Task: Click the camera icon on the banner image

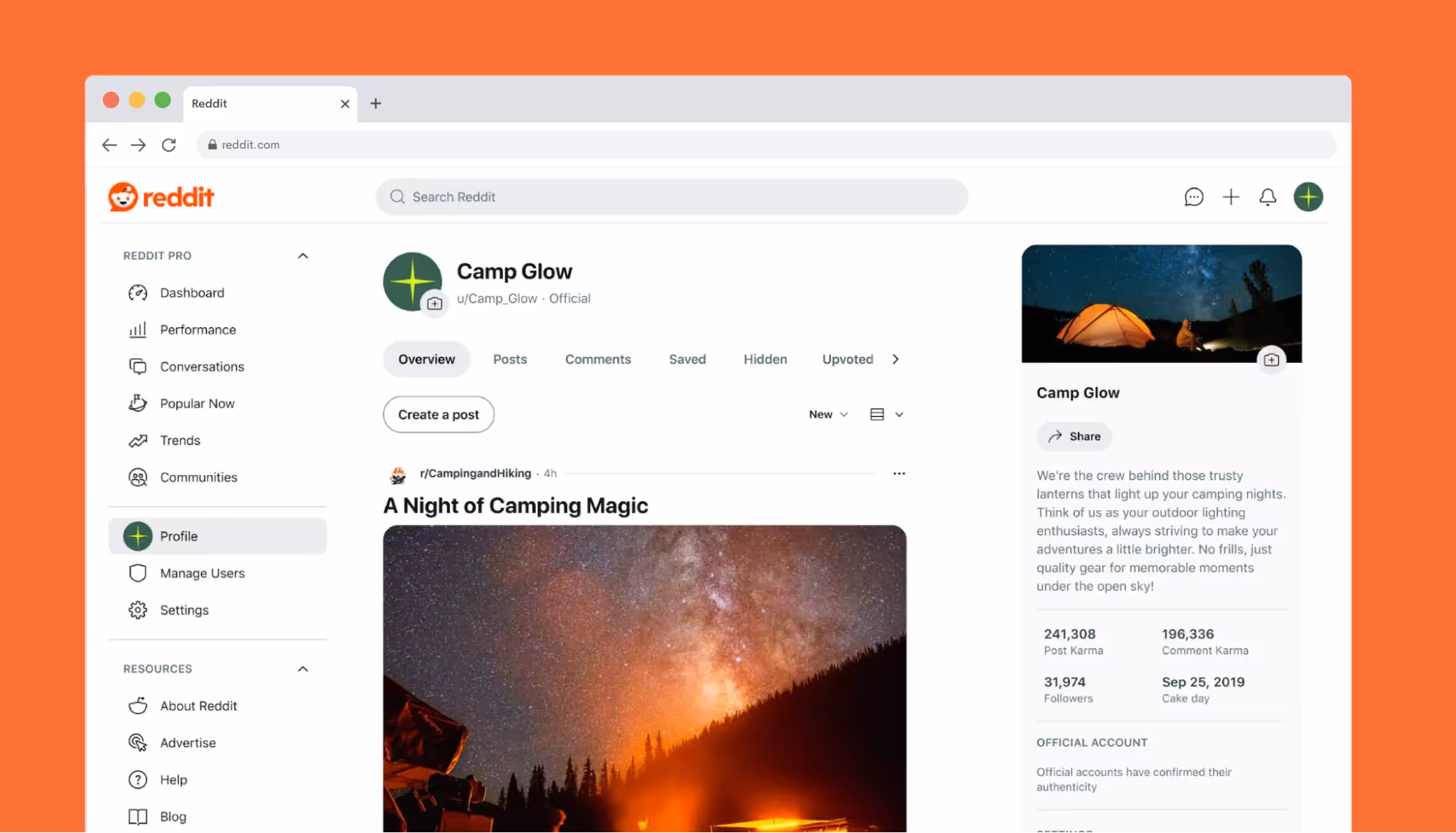Action: 1272,359
